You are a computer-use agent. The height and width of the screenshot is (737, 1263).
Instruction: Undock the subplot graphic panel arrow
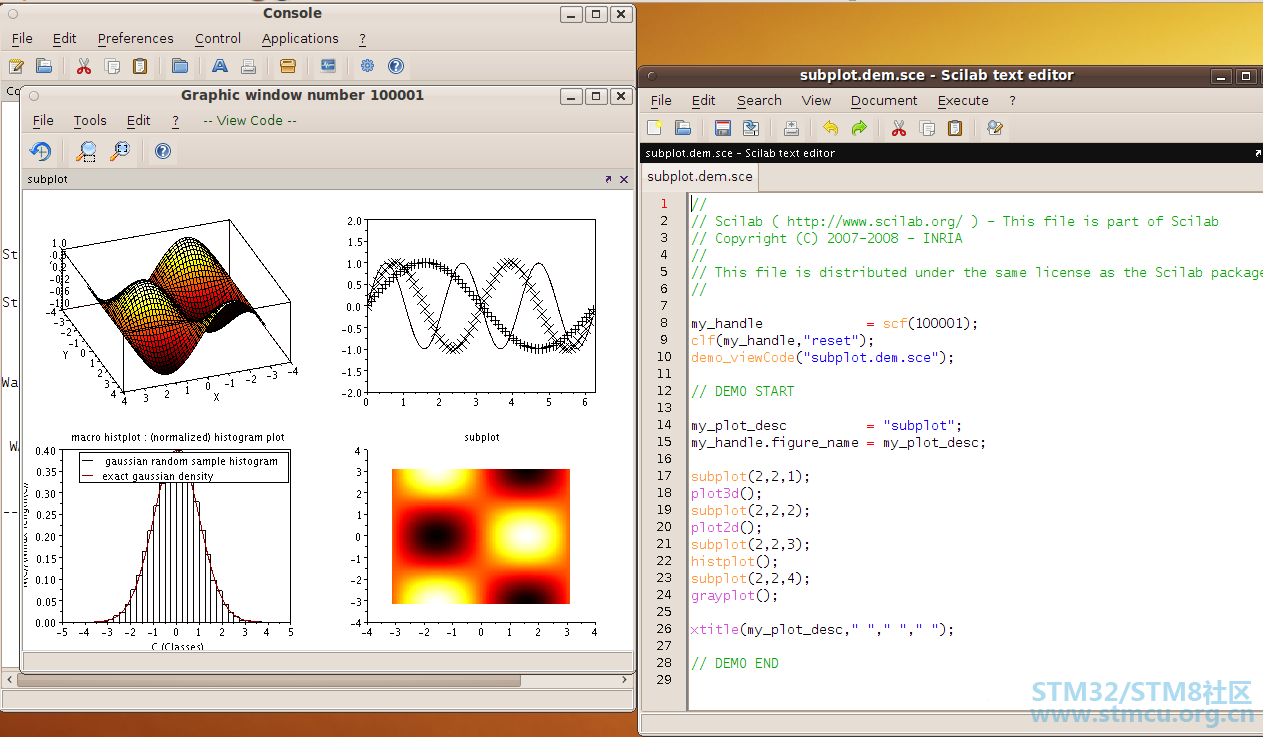(x=608, y=179)
